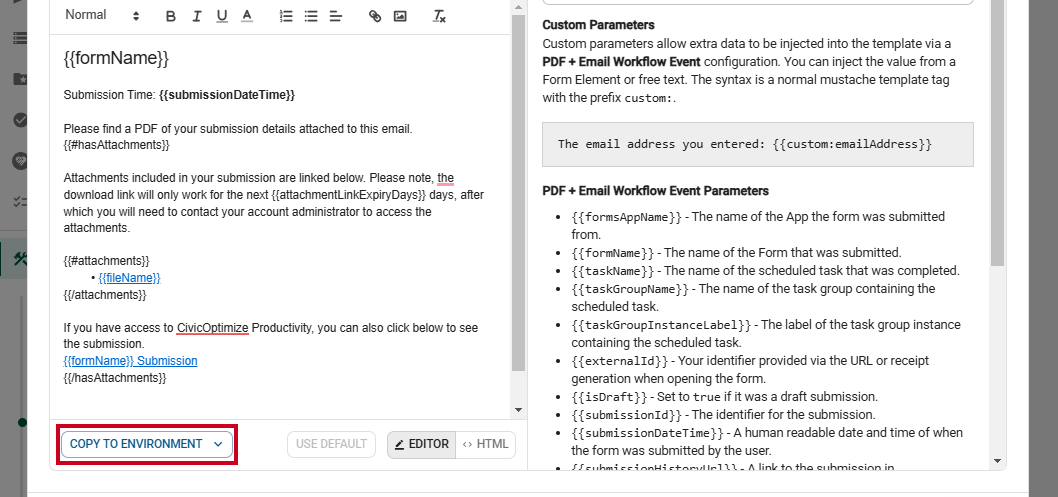Open the {{fileName}} link in the editor
Viewport: 1058px width, 497px height.
[130, 278]
